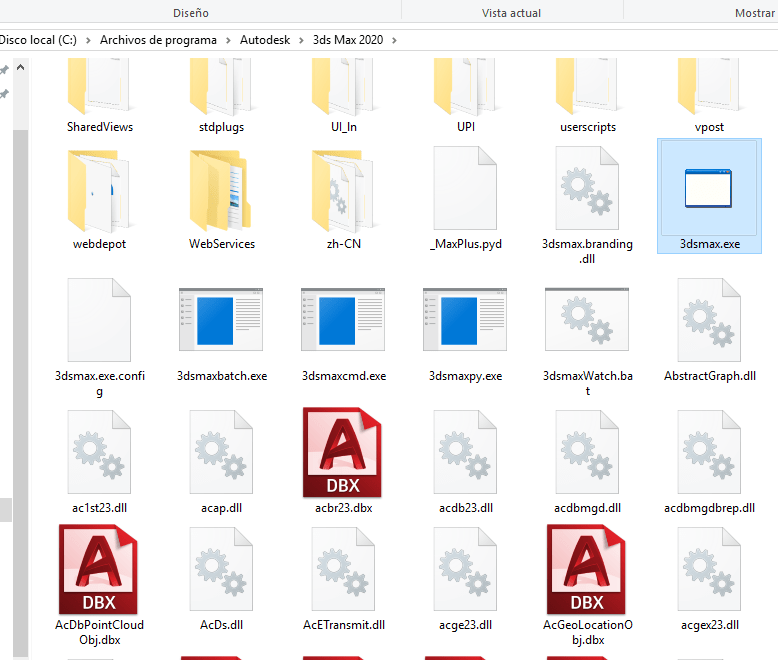Click the lower pin icon in sidebar
This screenshot has height=660, width=778.
click(x=4, y=93)
